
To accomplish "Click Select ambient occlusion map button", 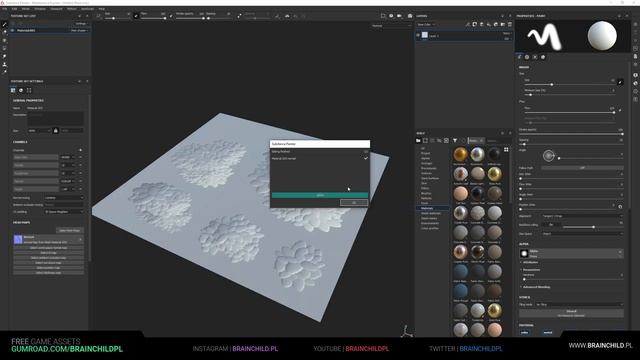I will point(49,258).
